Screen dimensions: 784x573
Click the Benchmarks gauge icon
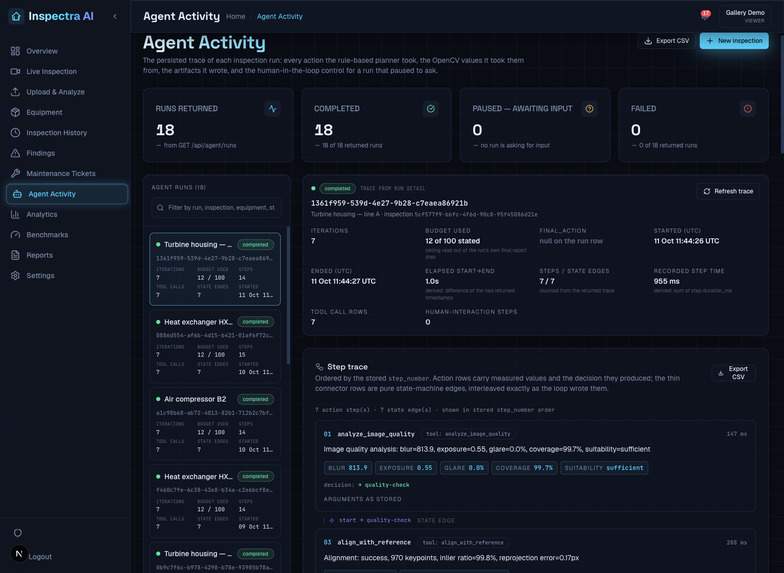(16, 235)
